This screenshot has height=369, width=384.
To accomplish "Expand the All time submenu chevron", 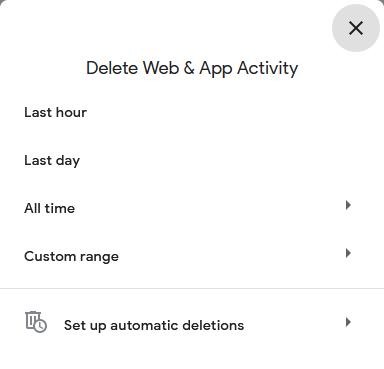I will (x=348, y=205).
